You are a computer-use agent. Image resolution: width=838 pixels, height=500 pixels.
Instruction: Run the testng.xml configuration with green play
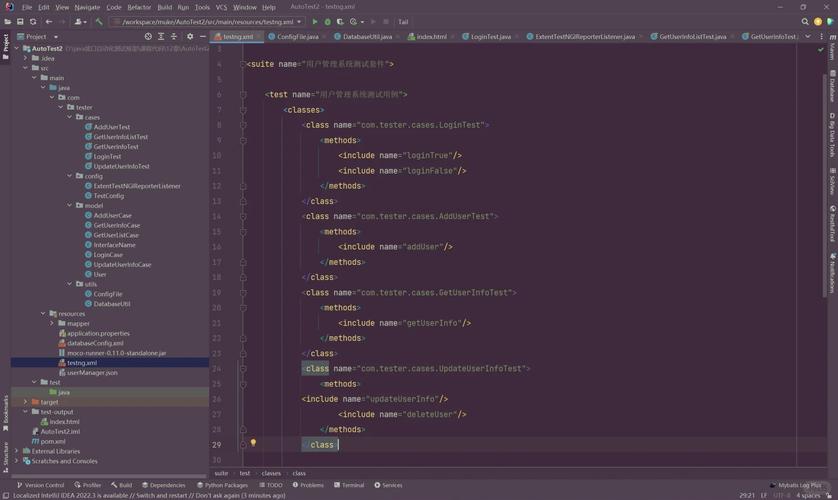pos(315,22)
